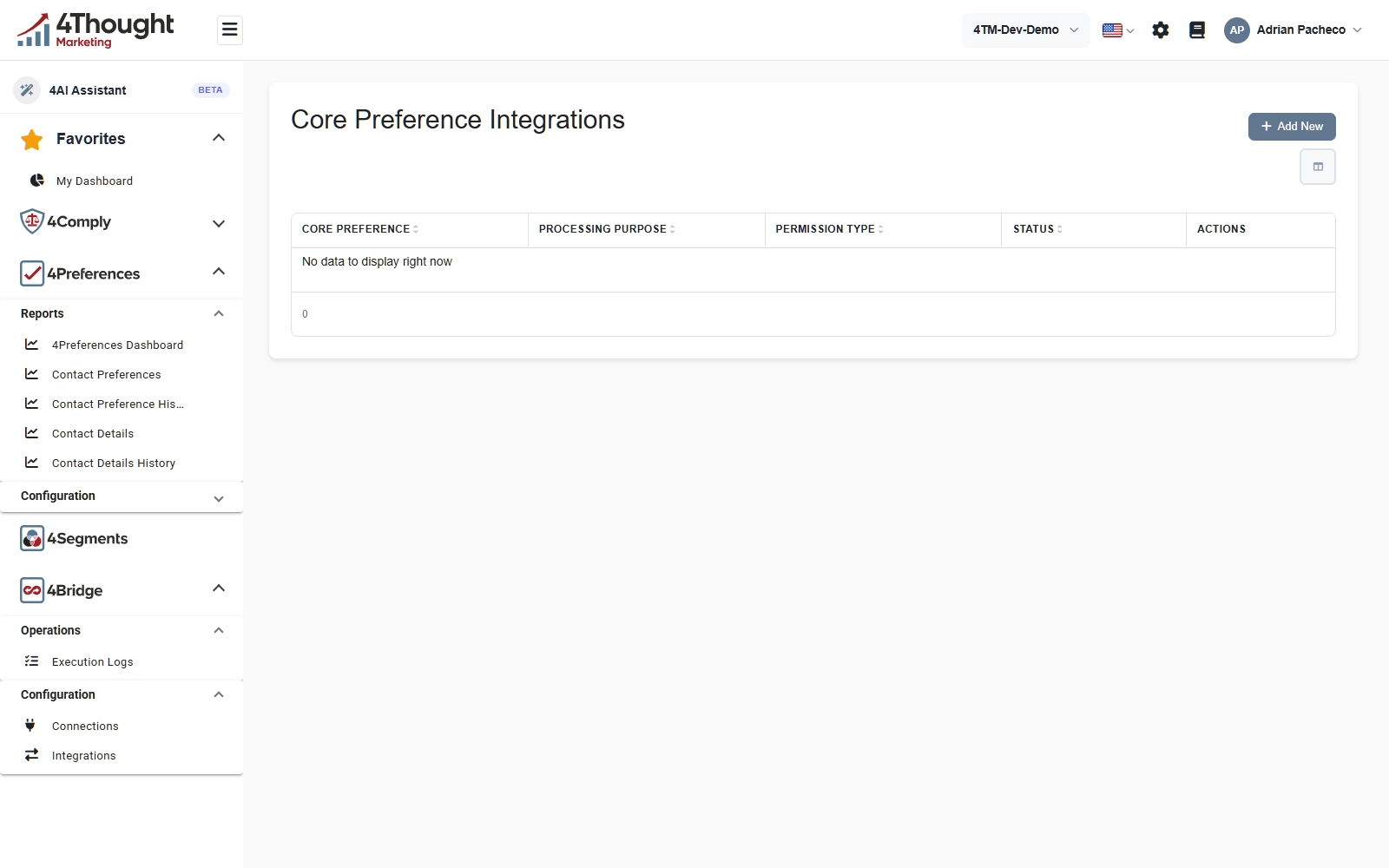Click the 4Thought Marketing logo
This screenshot has width=1389, height=868.
[95, 30]
